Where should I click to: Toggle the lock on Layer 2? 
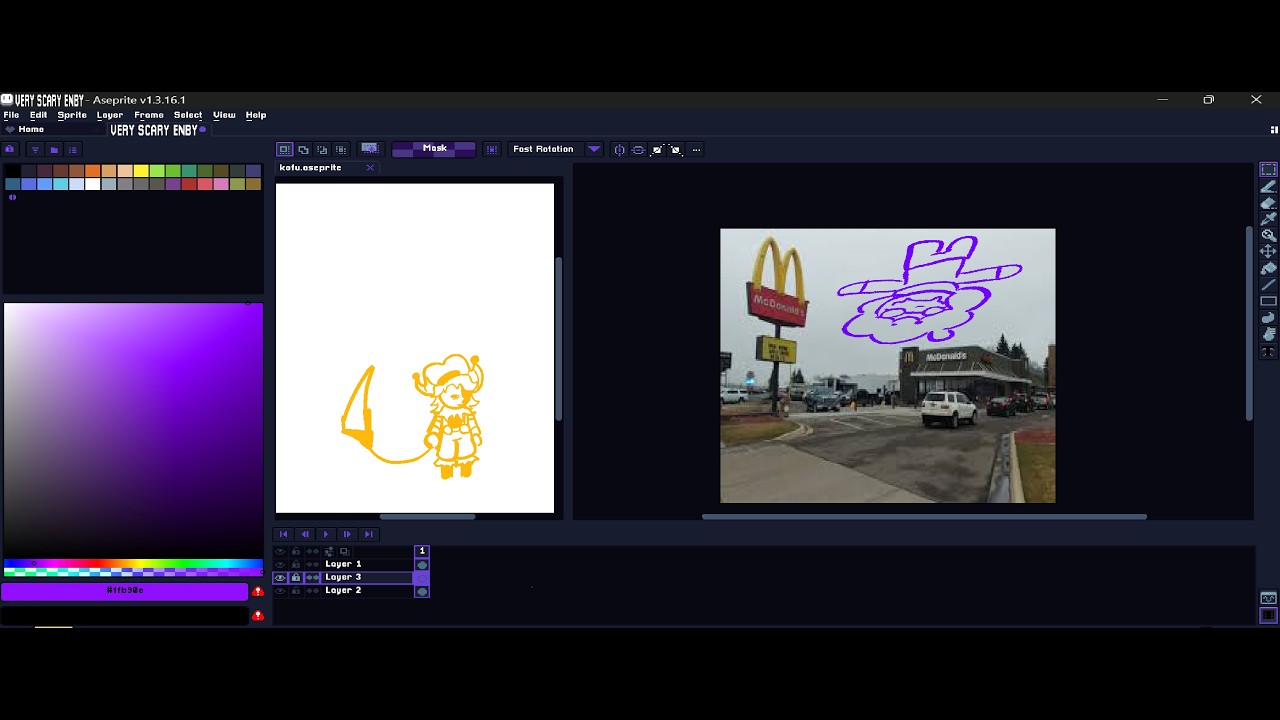tap(296, 590)
